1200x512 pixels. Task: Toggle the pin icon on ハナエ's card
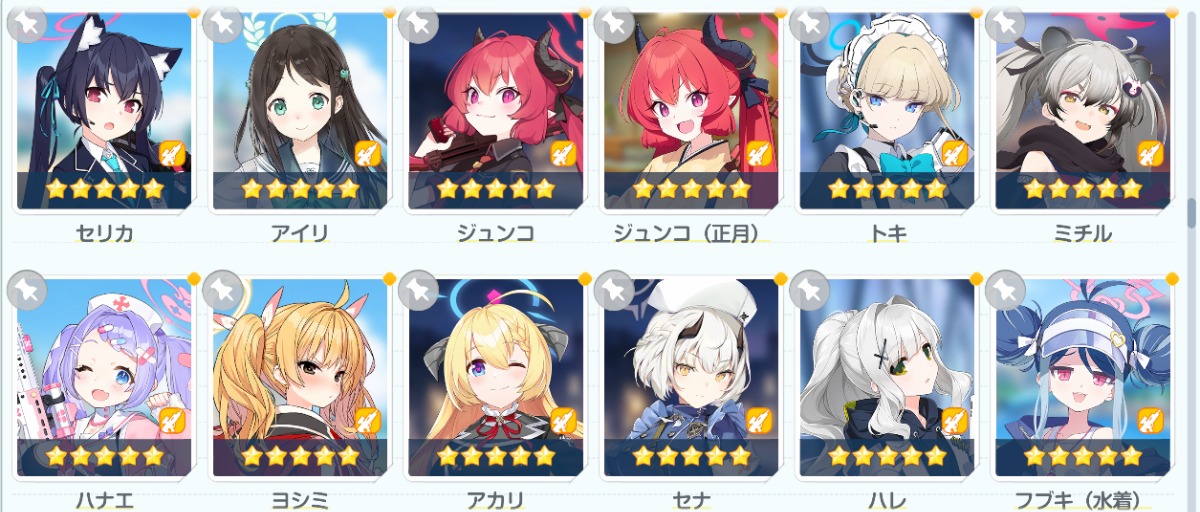pyautogui.click(x=27, y=290)
